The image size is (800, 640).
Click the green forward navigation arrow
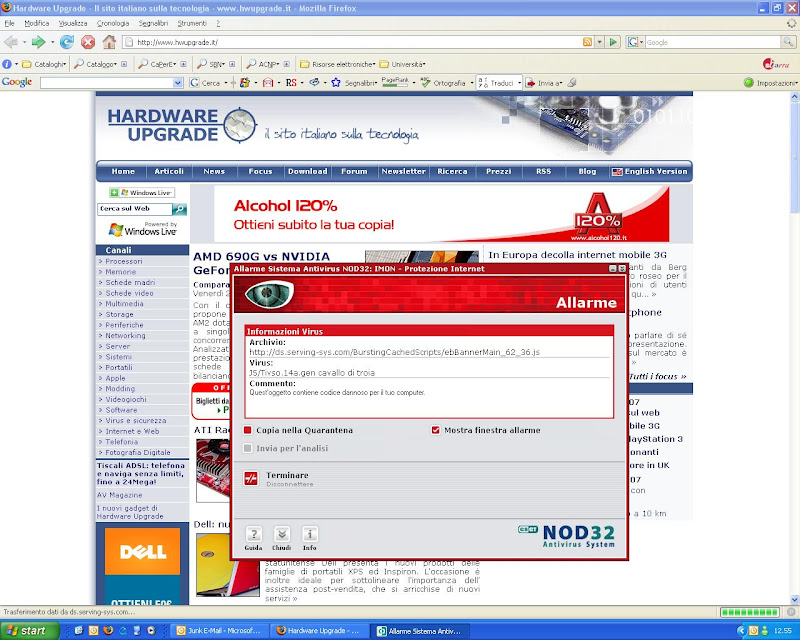click(x=37, y=42)
